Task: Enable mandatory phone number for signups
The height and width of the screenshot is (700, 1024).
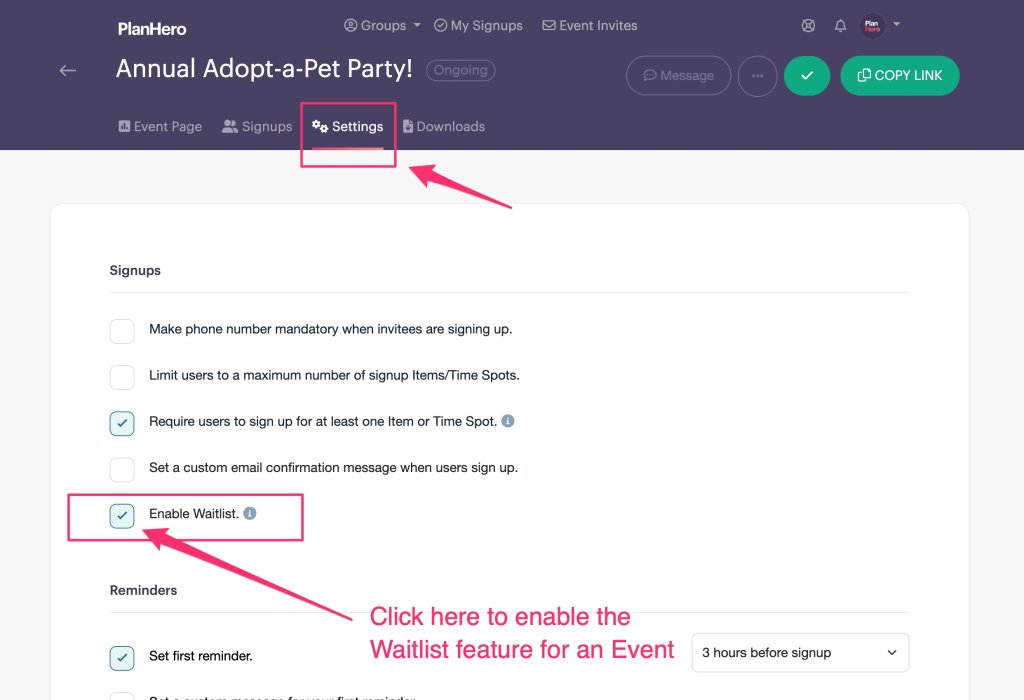Action: (x=122, y=331)
